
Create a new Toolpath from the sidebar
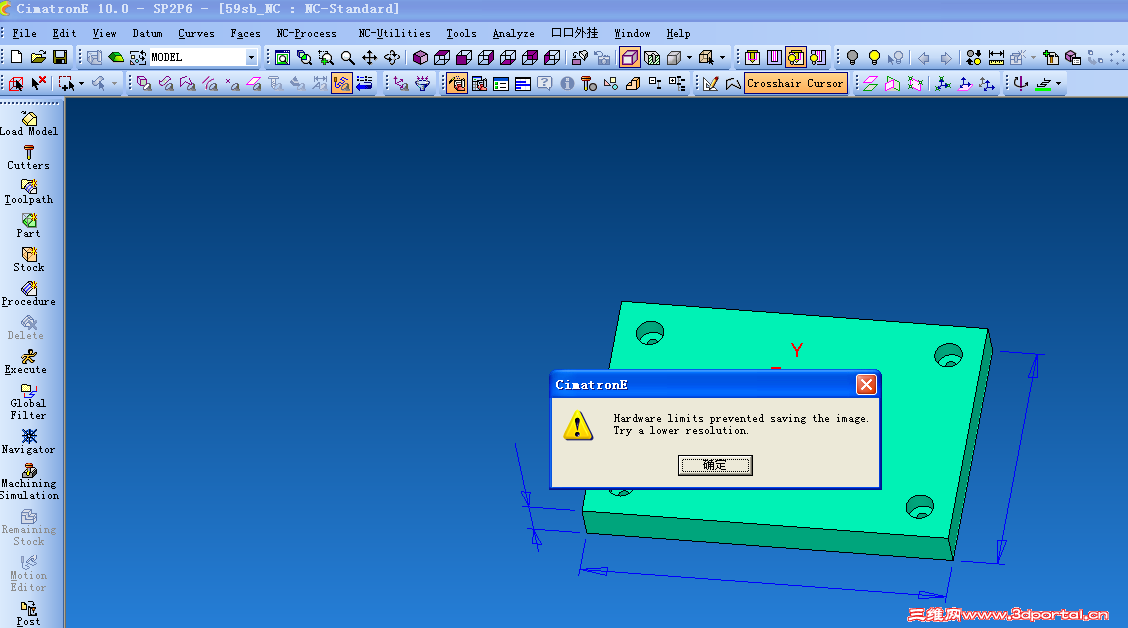pyautogui.click(x=29, y=191)
